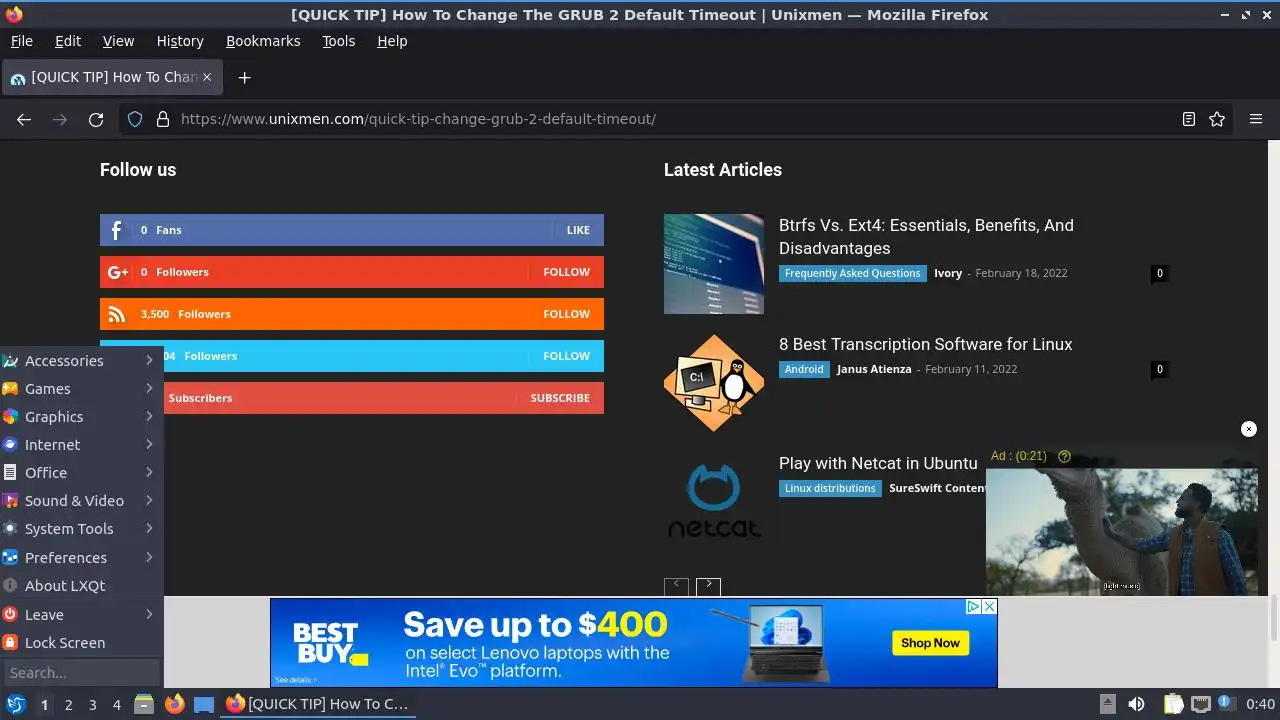The image size is (1280, 720).
Task: Click FOLLOW on the Google Plus bar
Action: (567, 272)
